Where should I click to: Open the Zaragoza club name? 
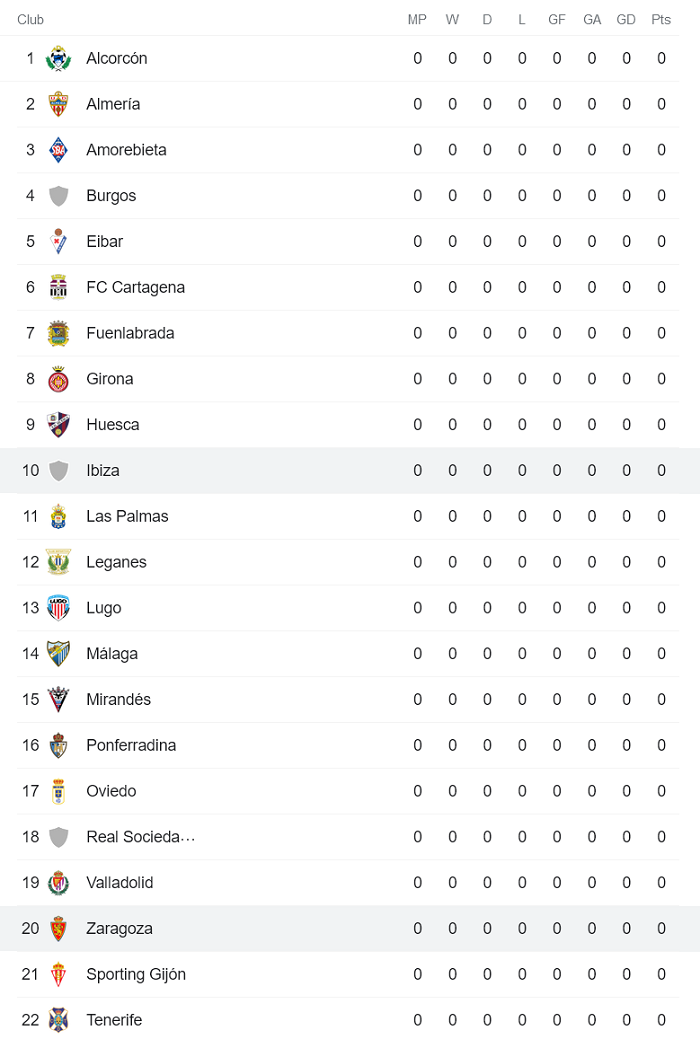(119, 928)
